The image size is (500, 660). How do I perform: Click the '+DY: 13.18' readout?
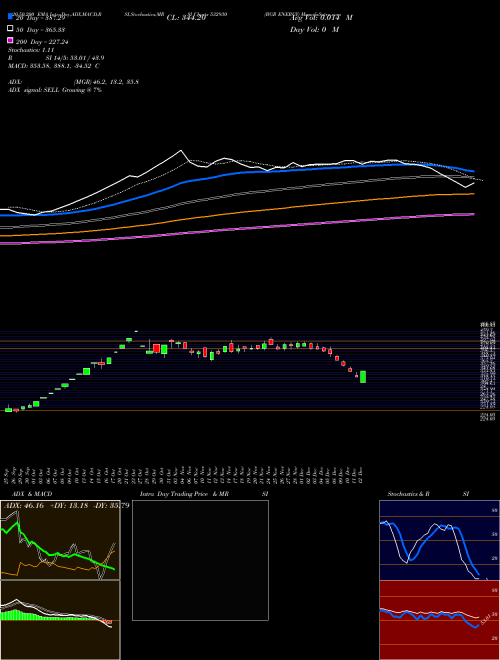click(x=69, y=505)
